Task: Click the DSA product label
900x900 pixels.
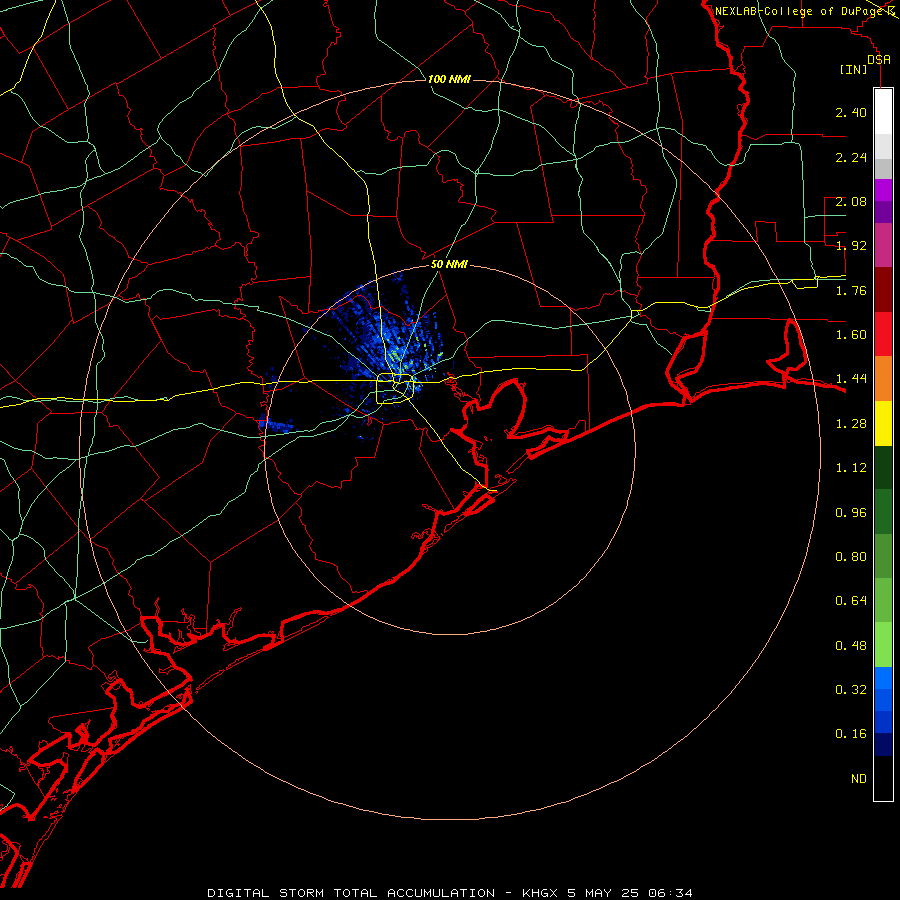Action: point(879,59)
